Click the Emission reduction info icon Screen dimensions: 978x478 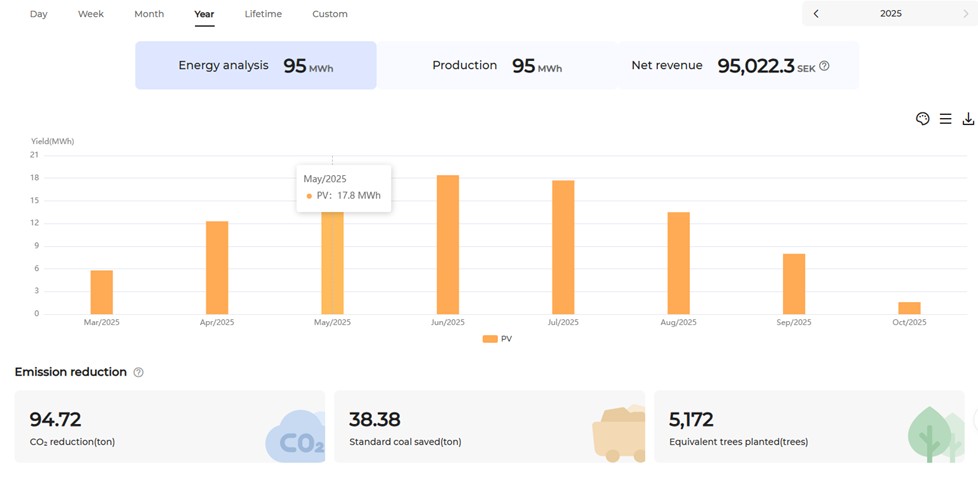[x=138, y=372]
